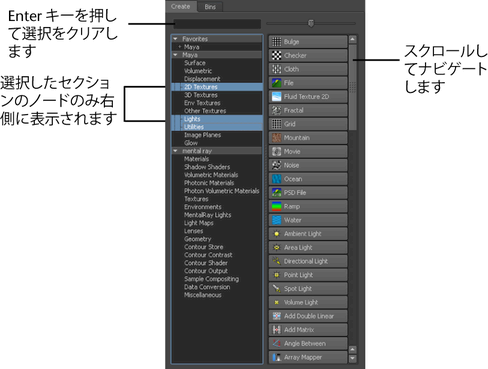Click the node list scroll down arrow
This screenshot has height=369, width=488.
(352, 359)
